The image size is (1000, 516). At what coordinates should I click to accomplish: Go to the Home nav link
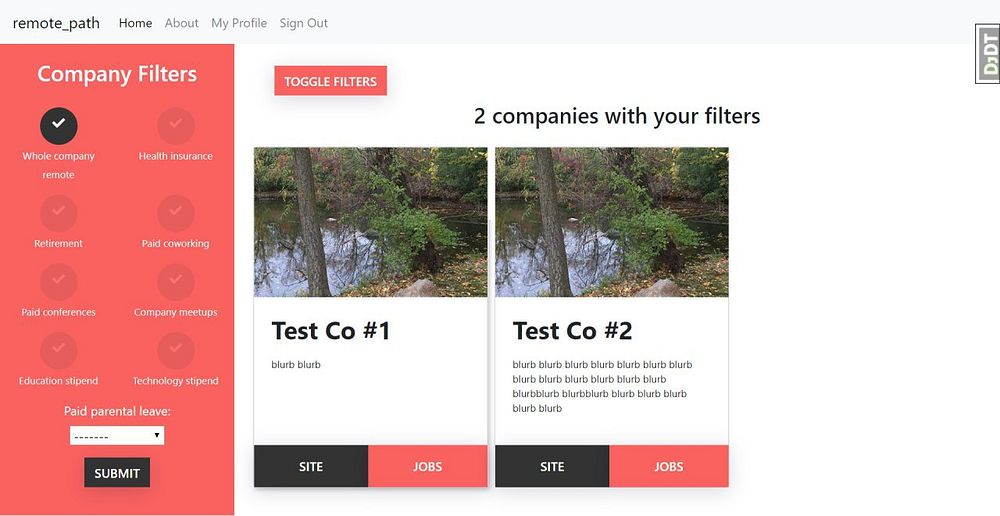click(x=135, y=23)
